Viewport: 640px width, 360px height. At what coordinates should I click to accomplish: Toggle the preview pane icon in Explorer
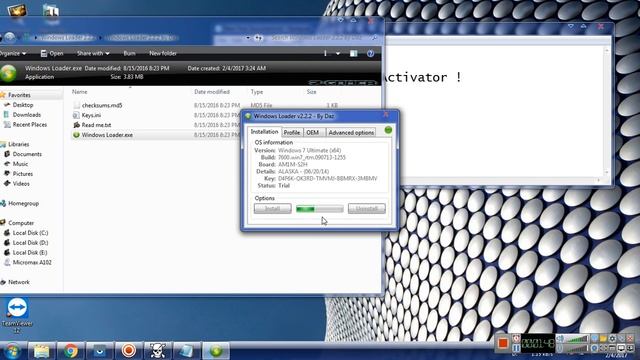tap(353, 53)
